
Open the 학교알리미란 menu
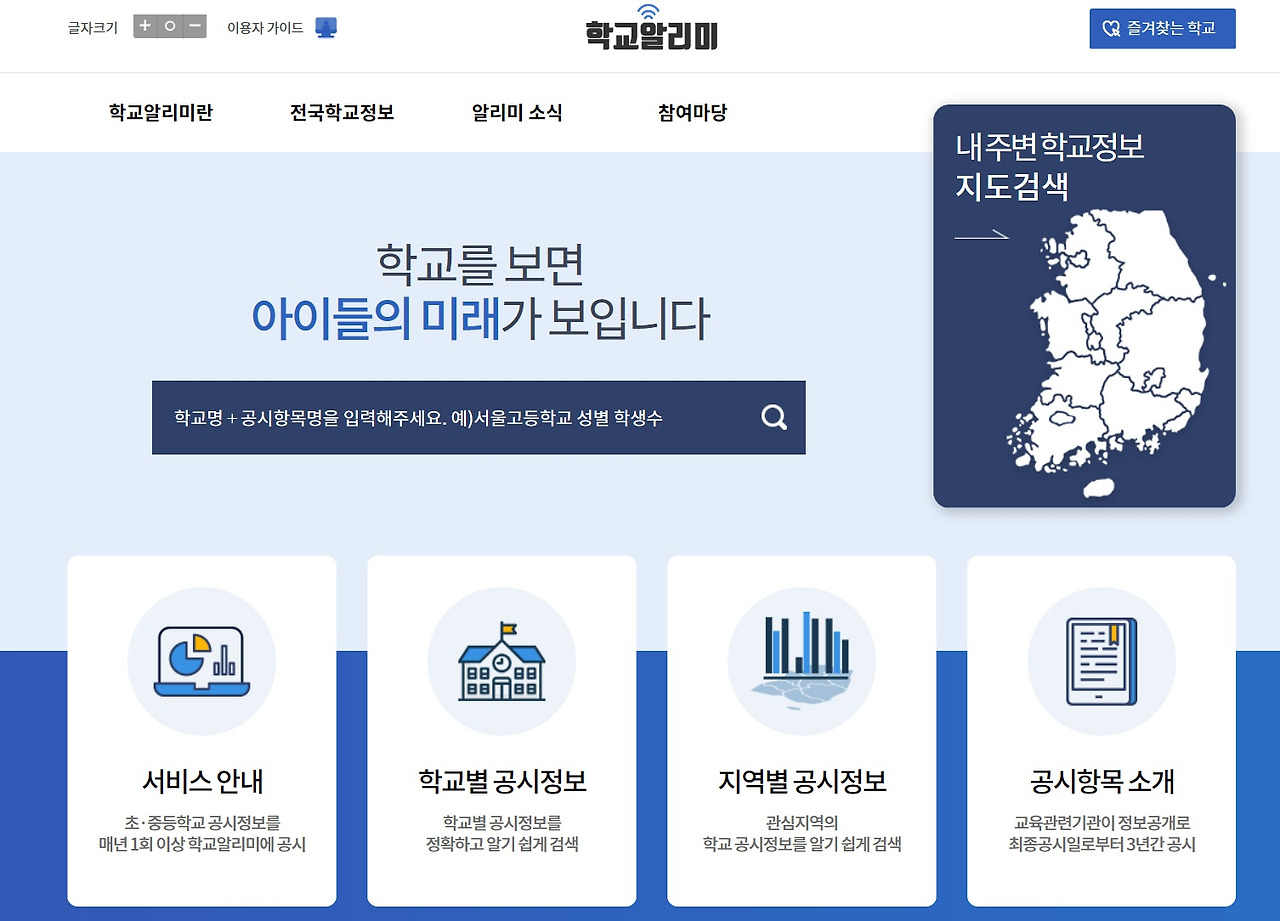pyautogui.click(x=160, y=113)
